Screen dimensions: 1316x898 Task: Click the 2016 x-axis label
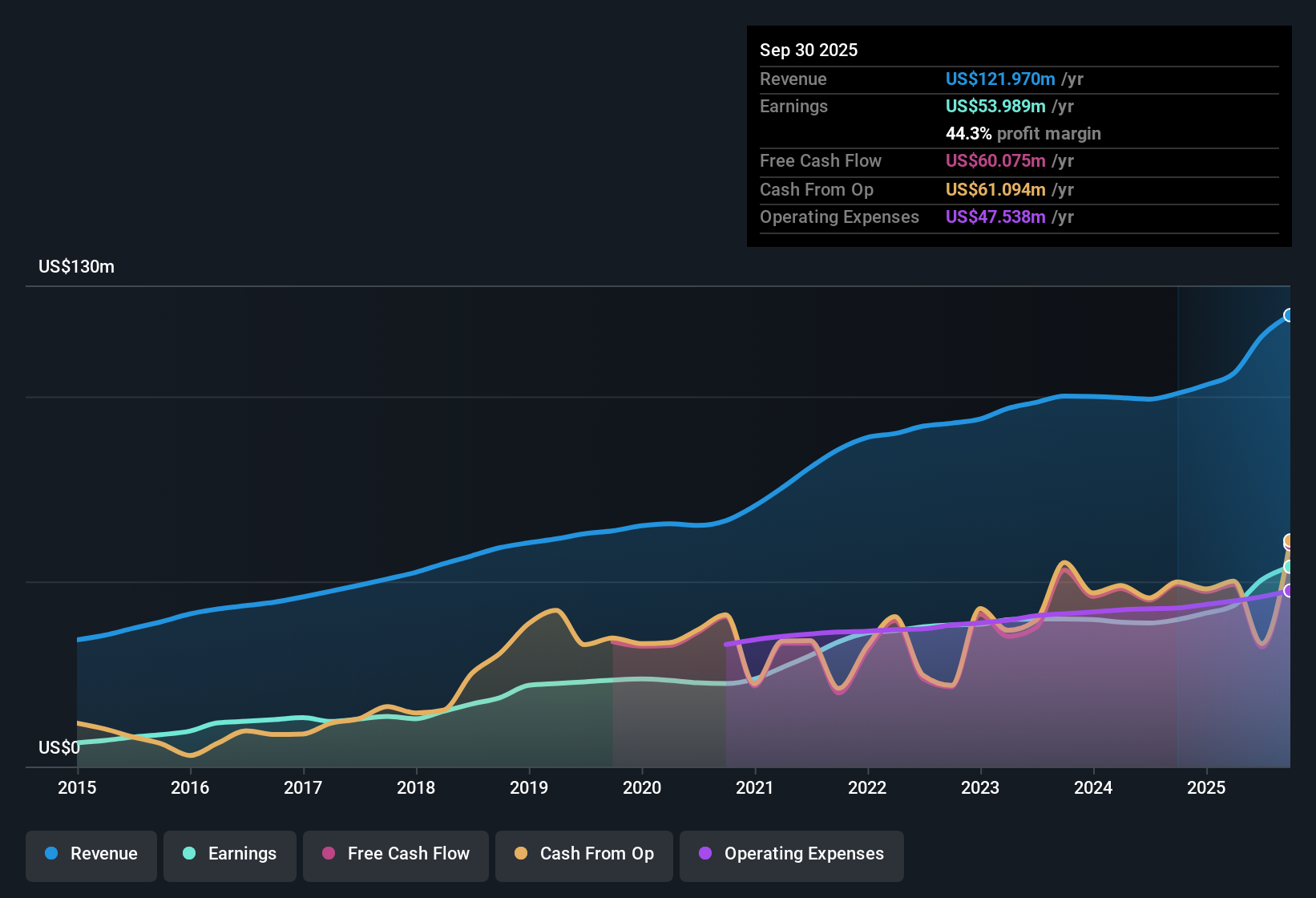point(190,787)
